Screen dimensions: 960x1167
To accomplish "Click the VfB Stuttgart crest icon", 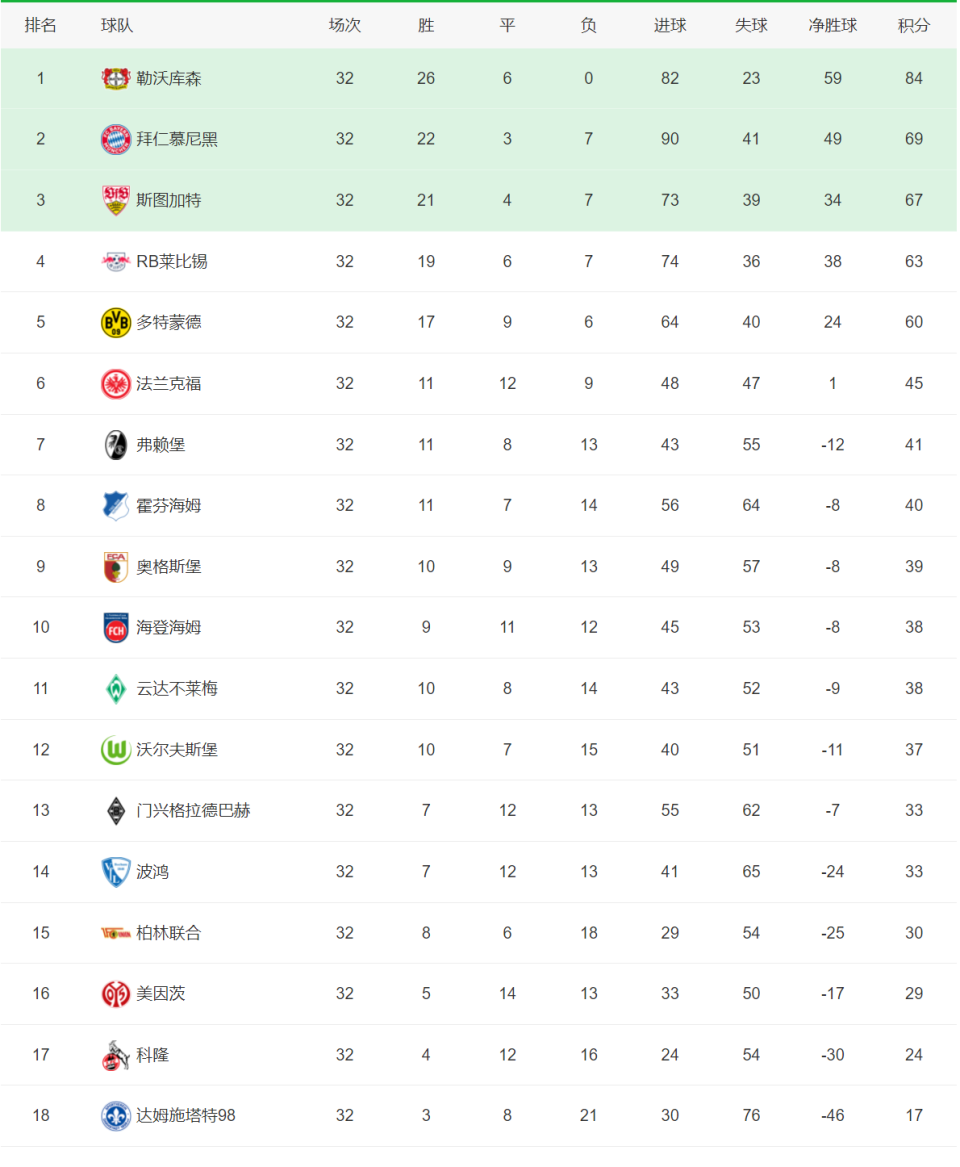I will pyautogui.click(x=116, y=200).
